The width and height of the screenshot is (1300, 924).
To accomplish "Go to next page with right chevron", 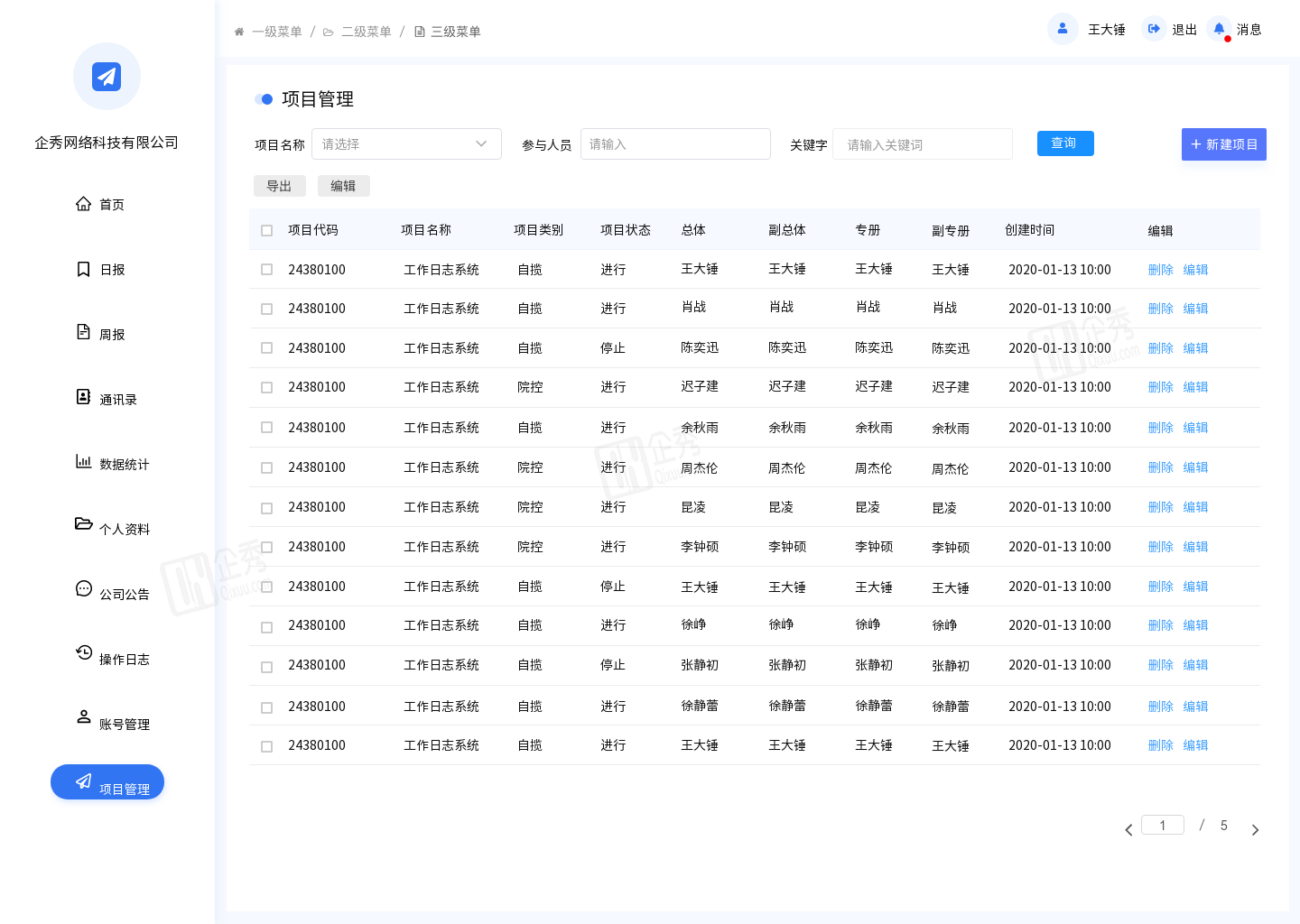I will coord(1255,830).
